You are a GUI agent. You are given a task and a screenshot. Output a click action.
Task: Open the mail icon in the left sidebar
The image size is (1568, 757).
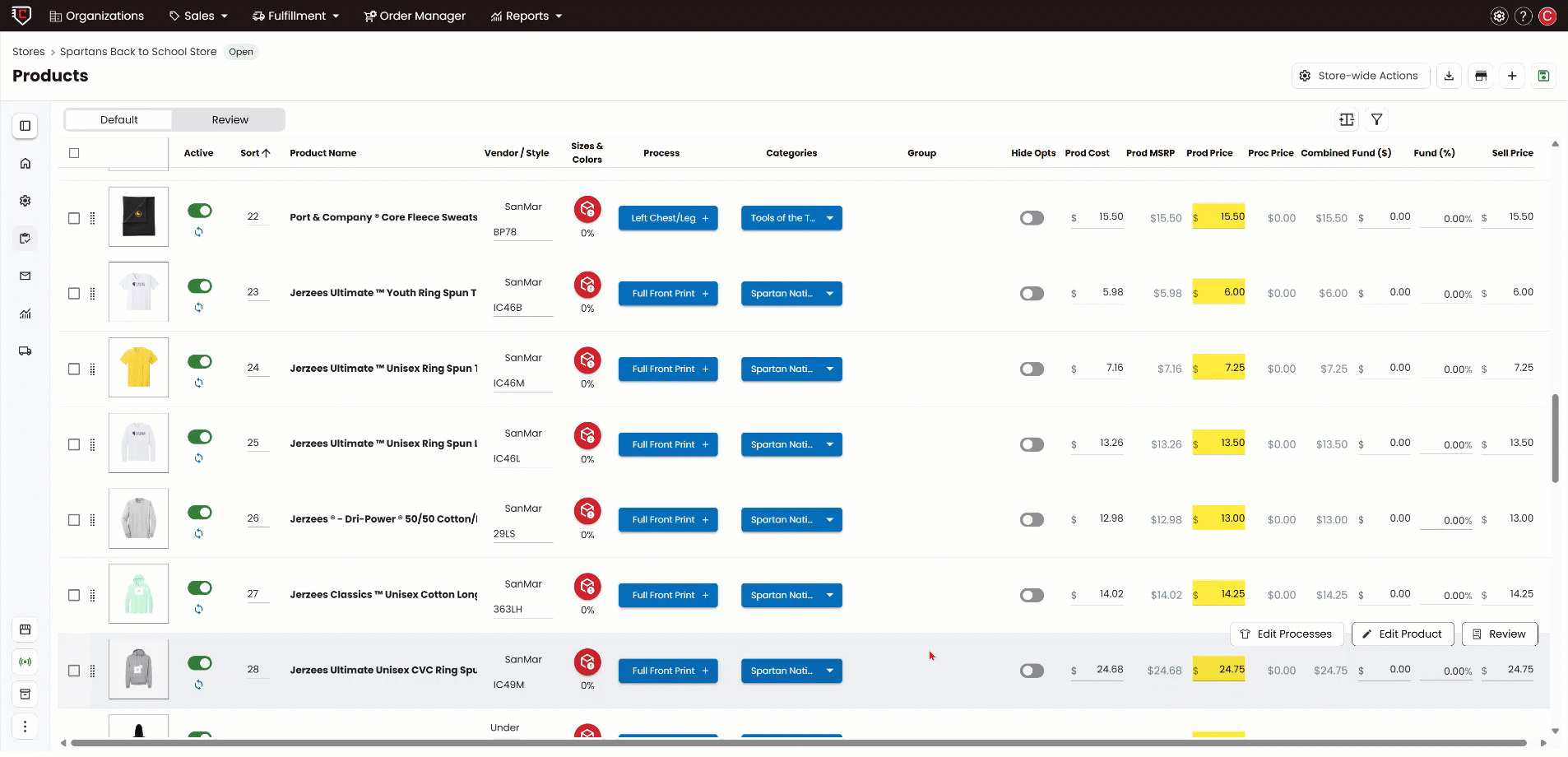click(x=26, y=276)
